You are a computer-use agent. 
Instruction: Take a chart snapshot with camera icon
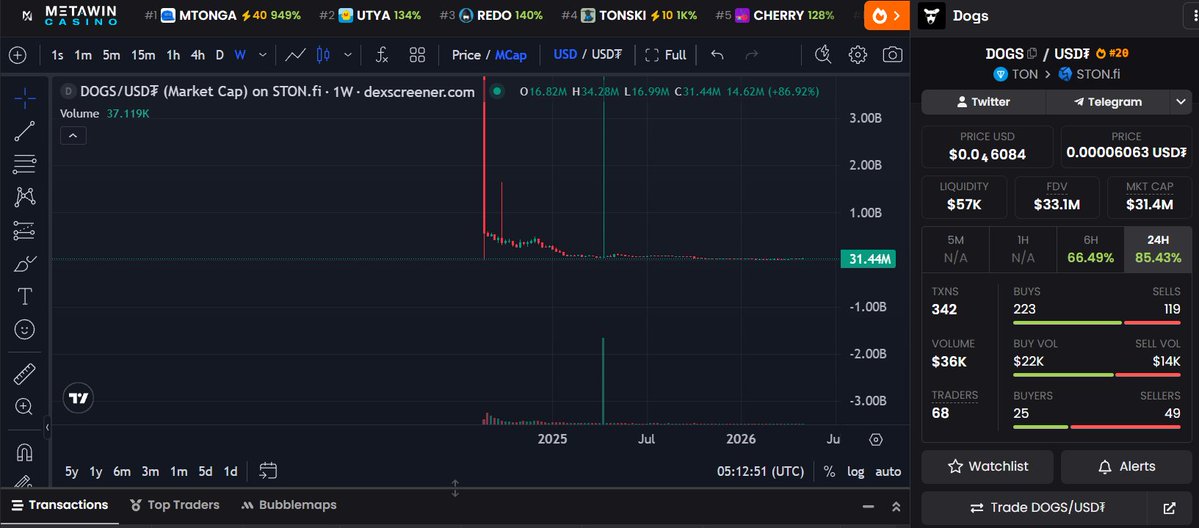click(x=892, y=55)
